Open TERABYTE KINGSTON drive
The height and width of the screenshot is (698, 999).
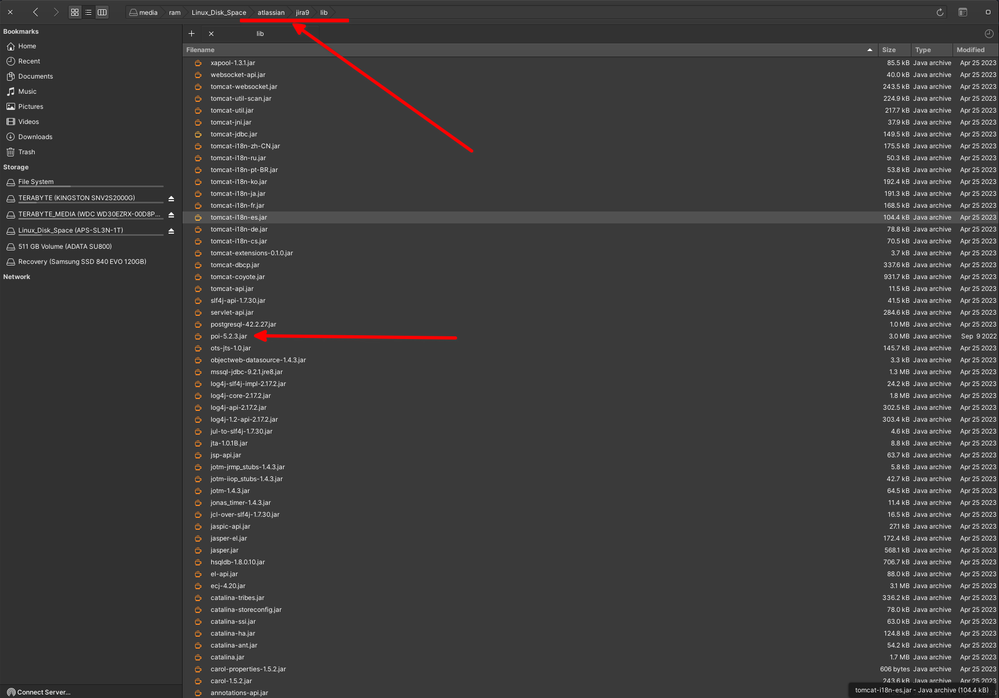coord(76,198)
